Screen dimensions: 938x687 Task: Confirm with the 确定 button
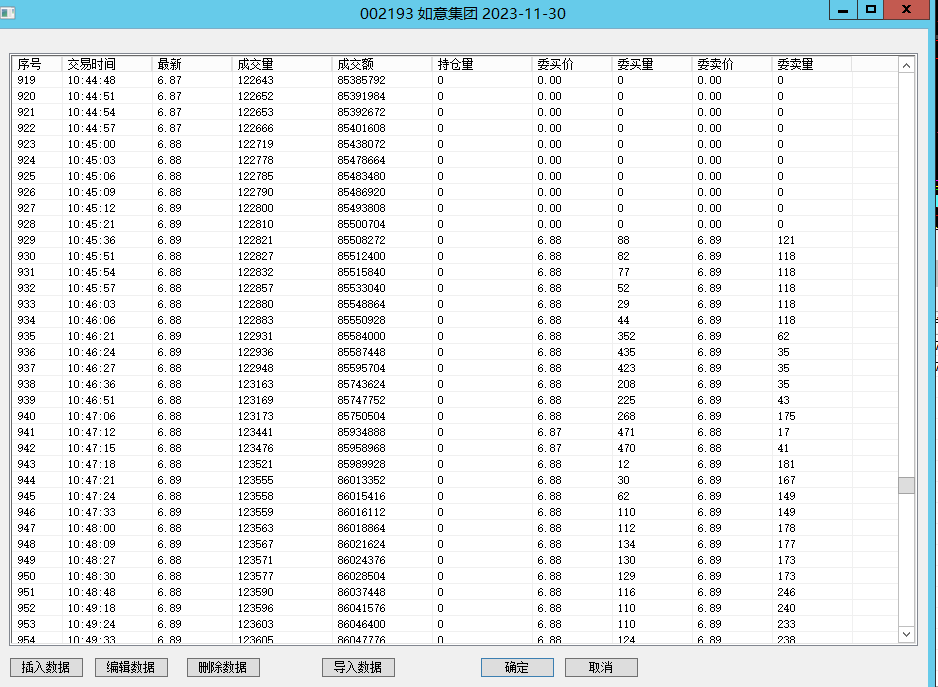pyautogui.click(x=517, y=667)
